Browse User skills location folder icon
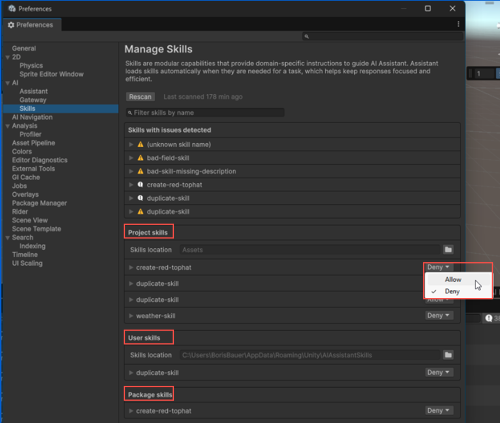The height and width of the screenshot is (423, 500). (448, 355)
